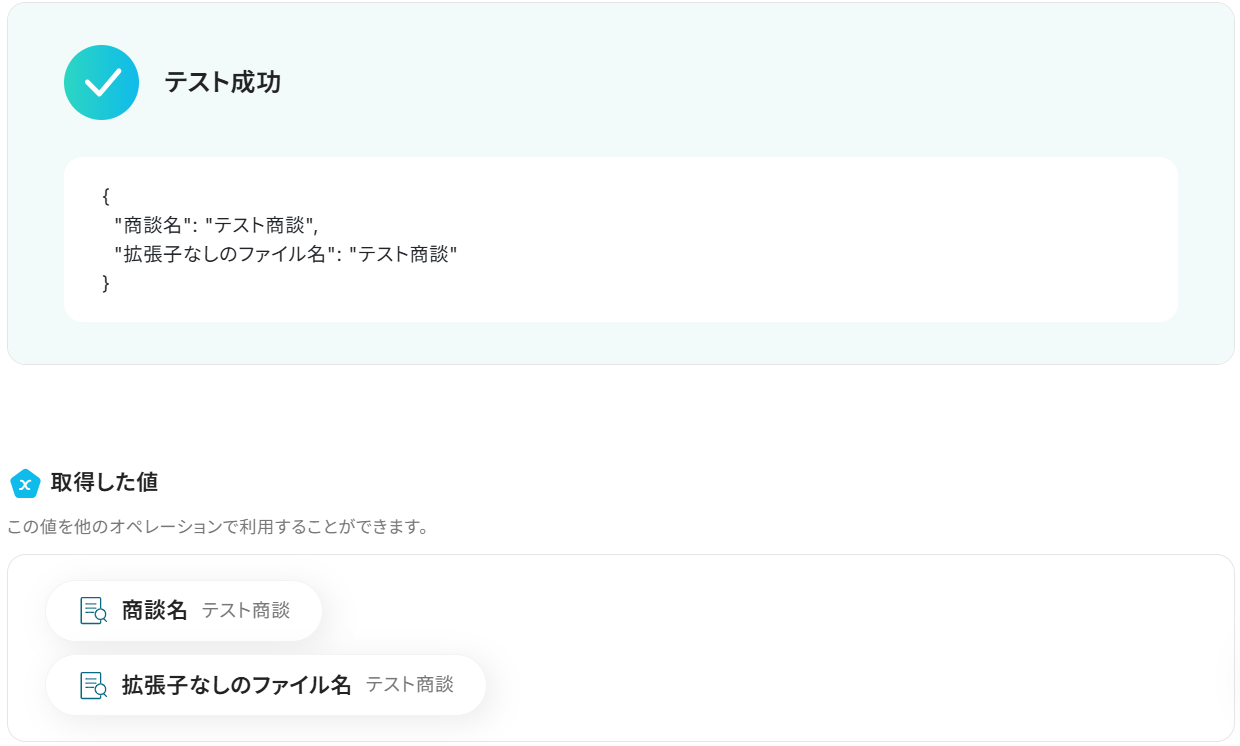1240x746 pixels.
Task: Select the 拡張子なしのファイル名 acquired value chip
Action: (266, 685)
